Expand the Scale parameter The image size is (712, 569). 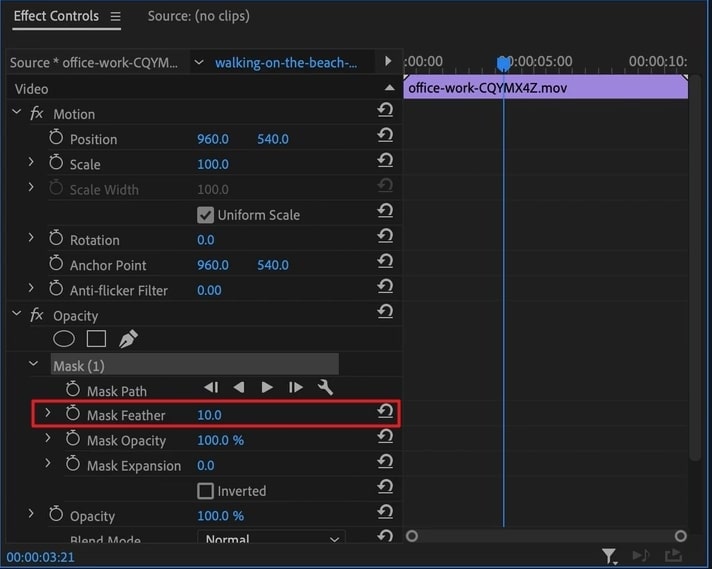tap(31, 162)
